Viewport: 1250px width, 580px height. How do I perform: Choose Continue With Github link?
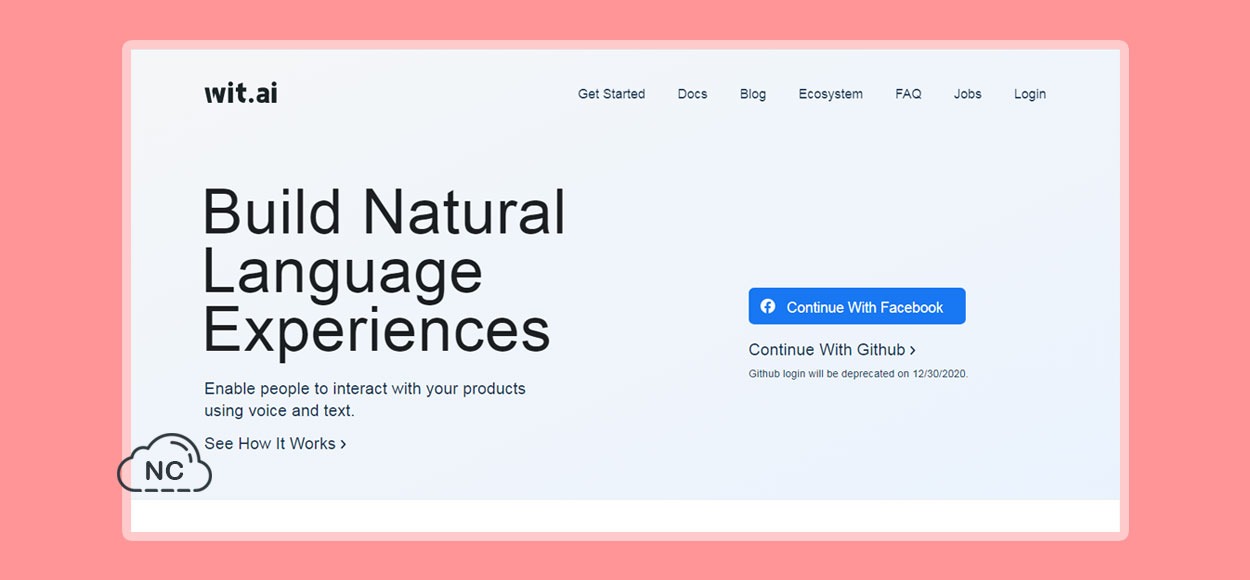tap(832, 349)
